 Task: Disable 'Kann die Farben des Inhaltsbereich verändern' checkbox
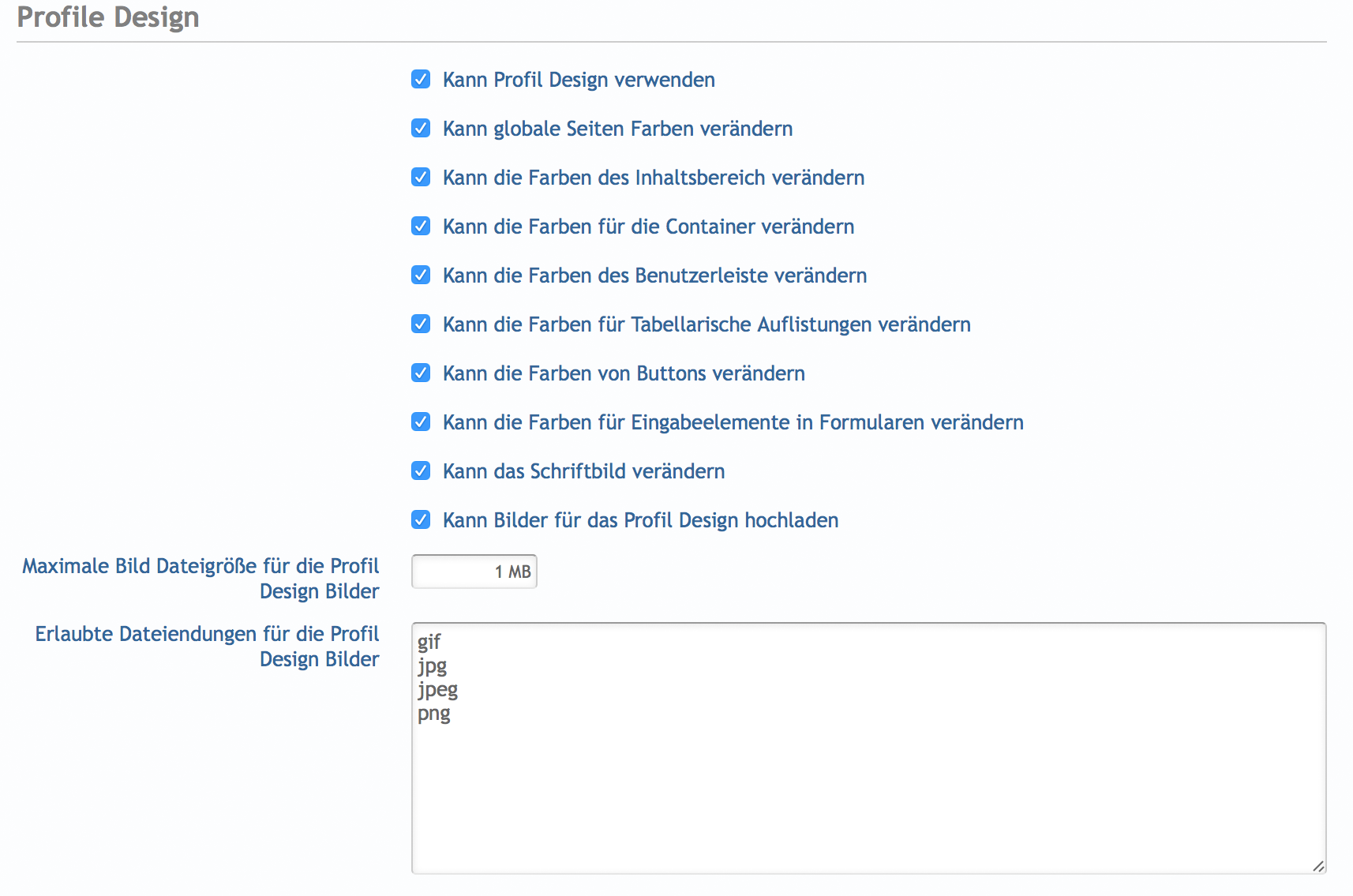click(421, 178)
